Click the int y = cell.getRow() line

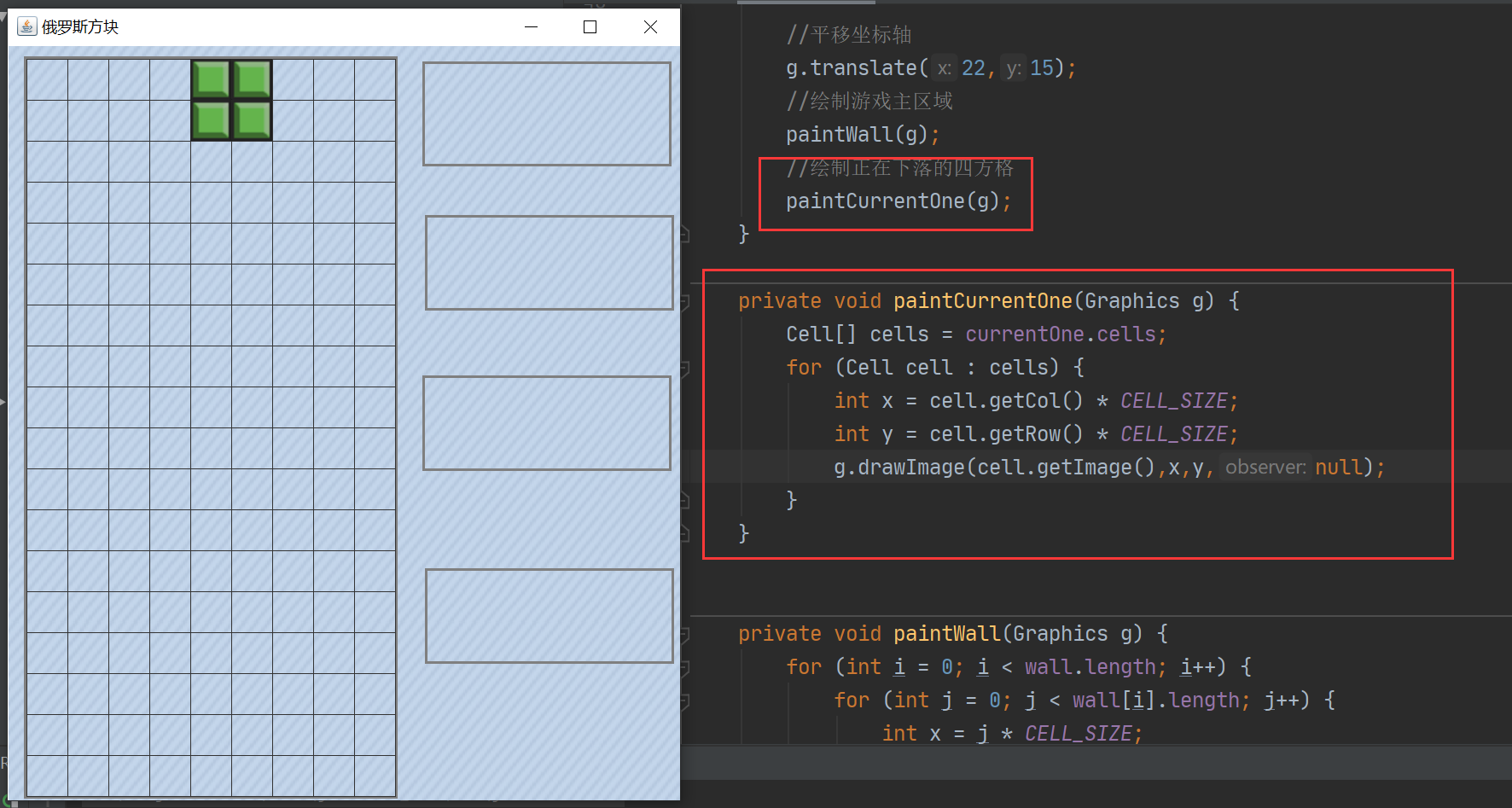pyautogui.click(x=1036, y=434)
